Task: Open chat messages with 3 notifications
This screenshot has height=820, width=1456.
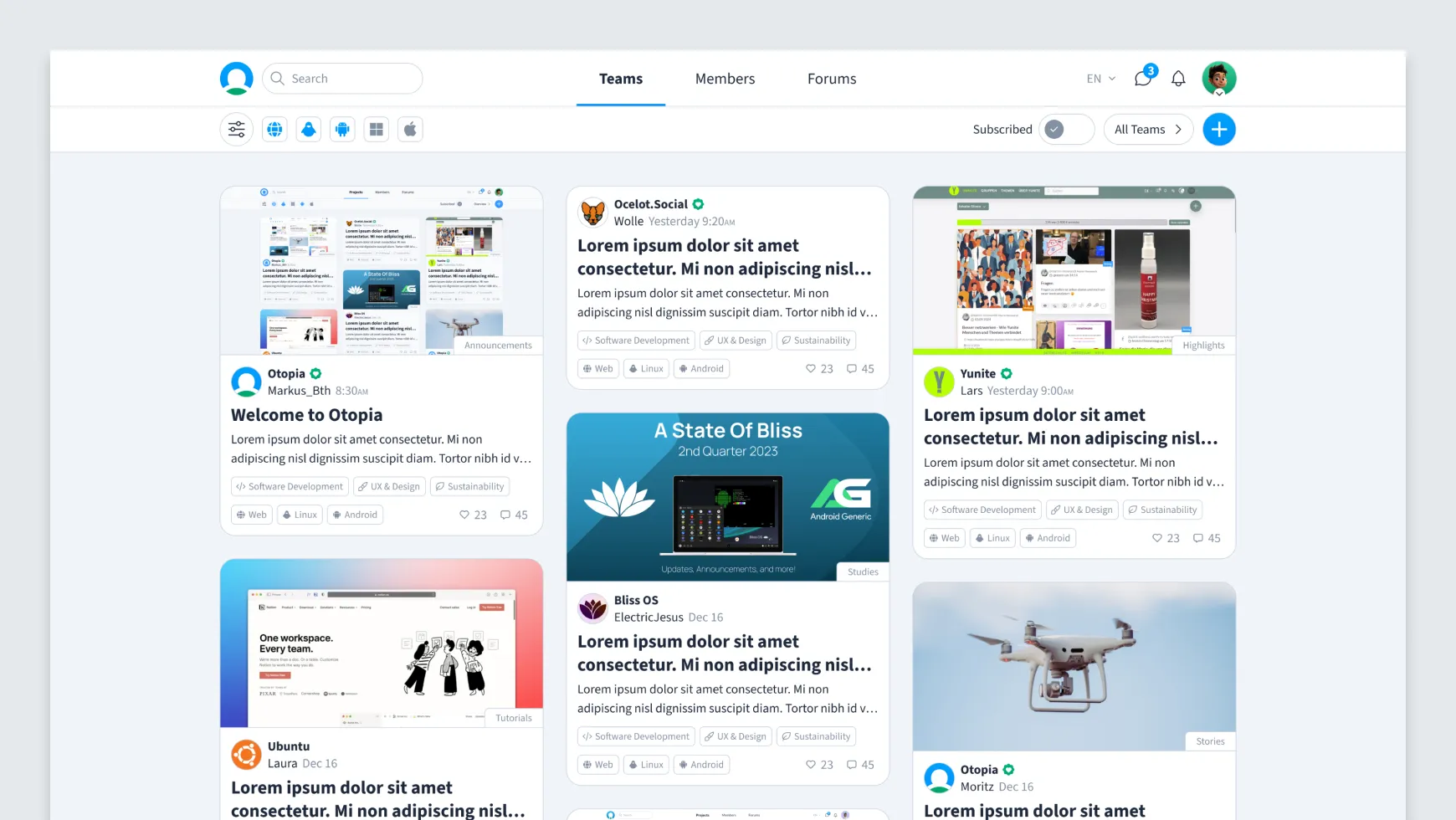Action: pos(1142,79)
